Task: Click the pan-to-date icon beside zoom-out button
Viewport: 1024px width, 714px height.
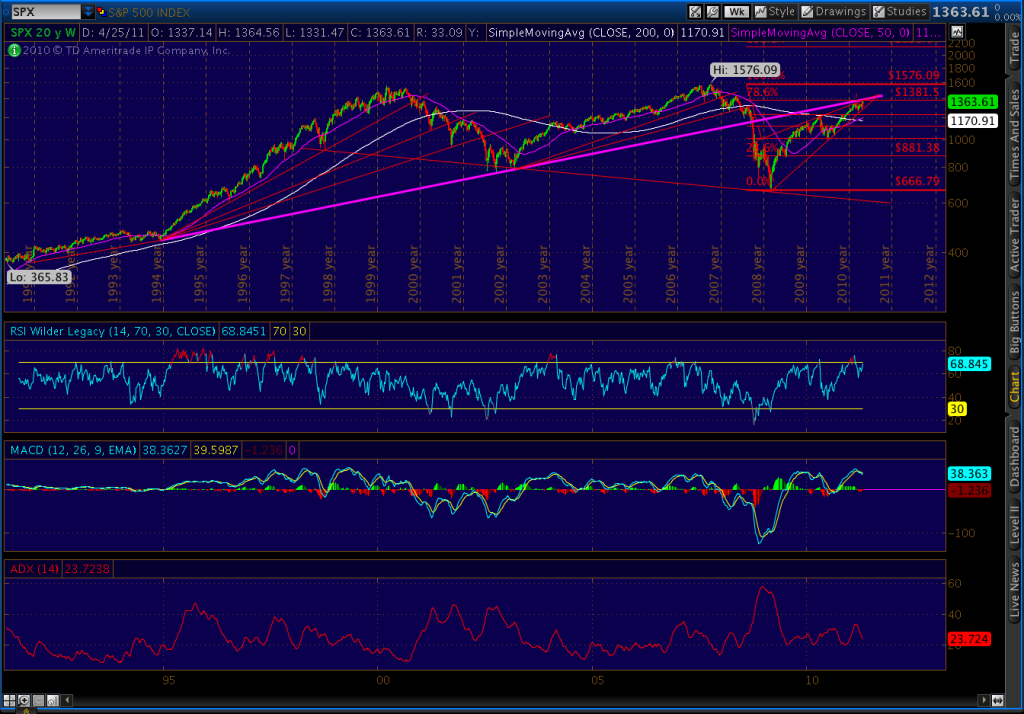Action: click(x=52, y=700)
